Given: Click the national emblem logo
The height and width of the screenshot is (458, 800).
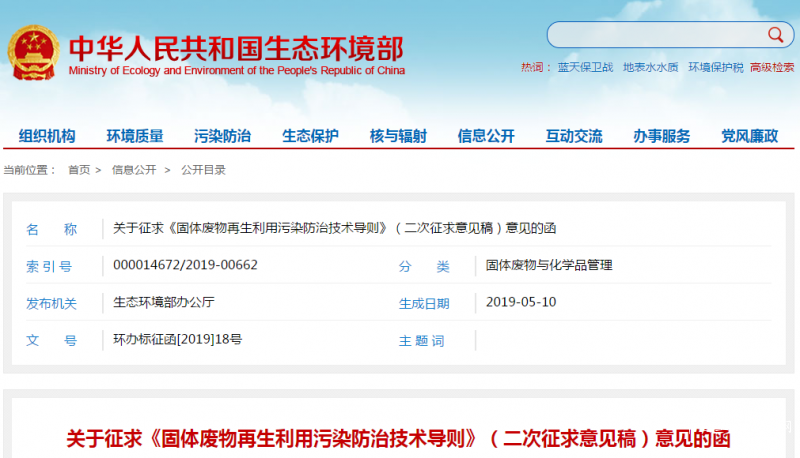Looking at the screenshot, I should [33, 53].
